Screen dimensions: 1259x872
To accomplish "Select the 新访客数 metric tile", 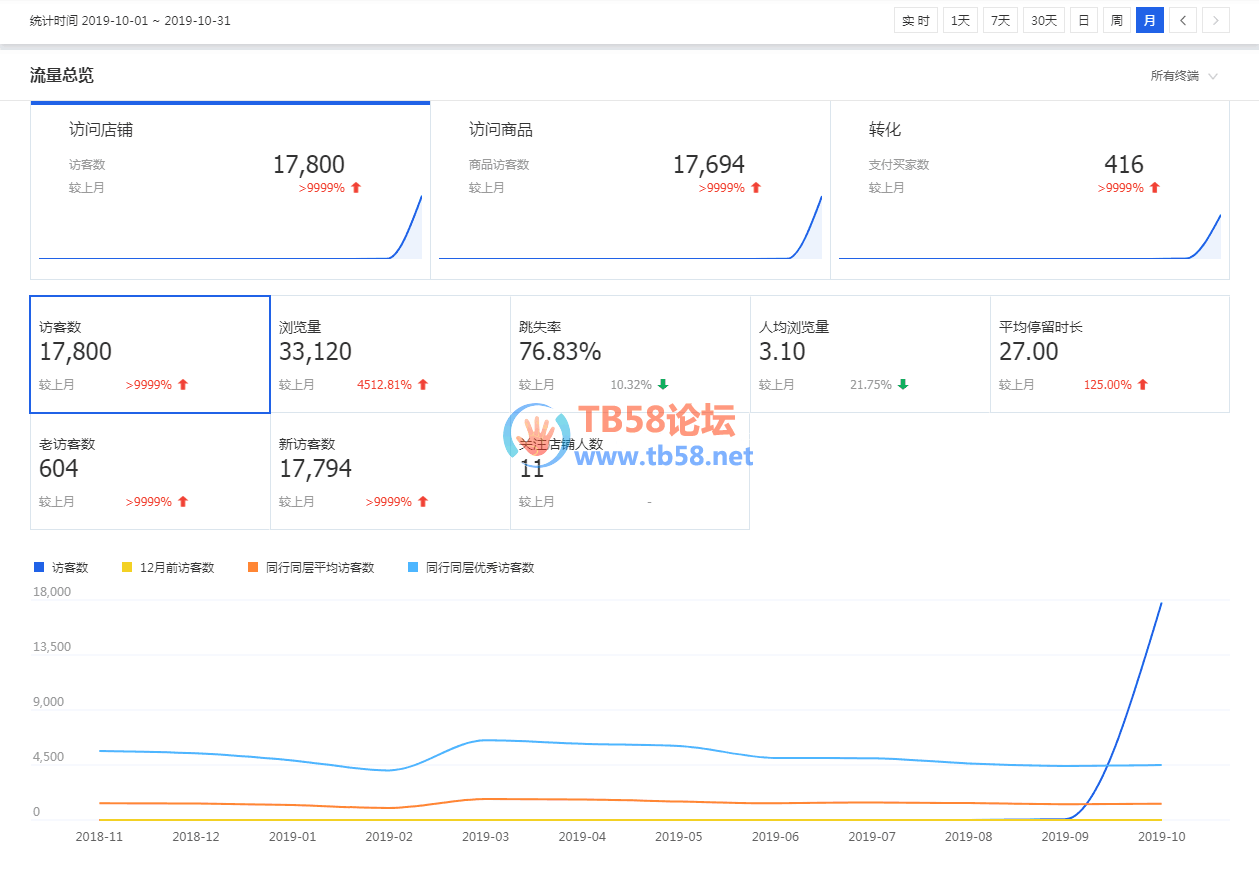I will [390, 471].
